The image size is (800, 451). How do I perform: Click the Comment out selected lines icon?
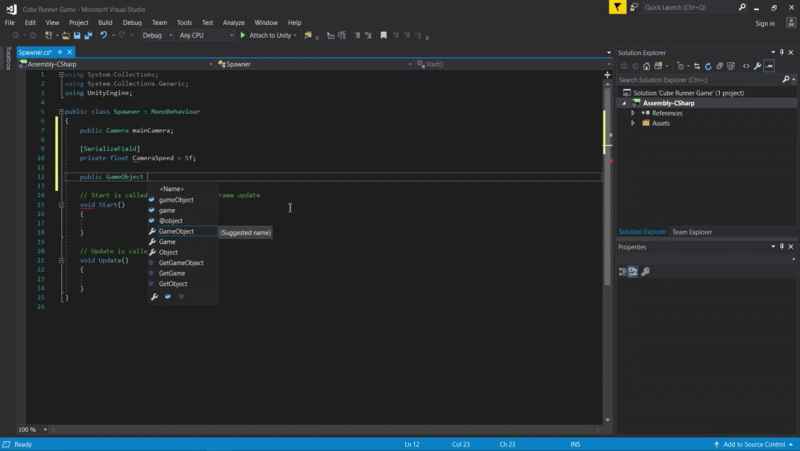click(357, 35)
